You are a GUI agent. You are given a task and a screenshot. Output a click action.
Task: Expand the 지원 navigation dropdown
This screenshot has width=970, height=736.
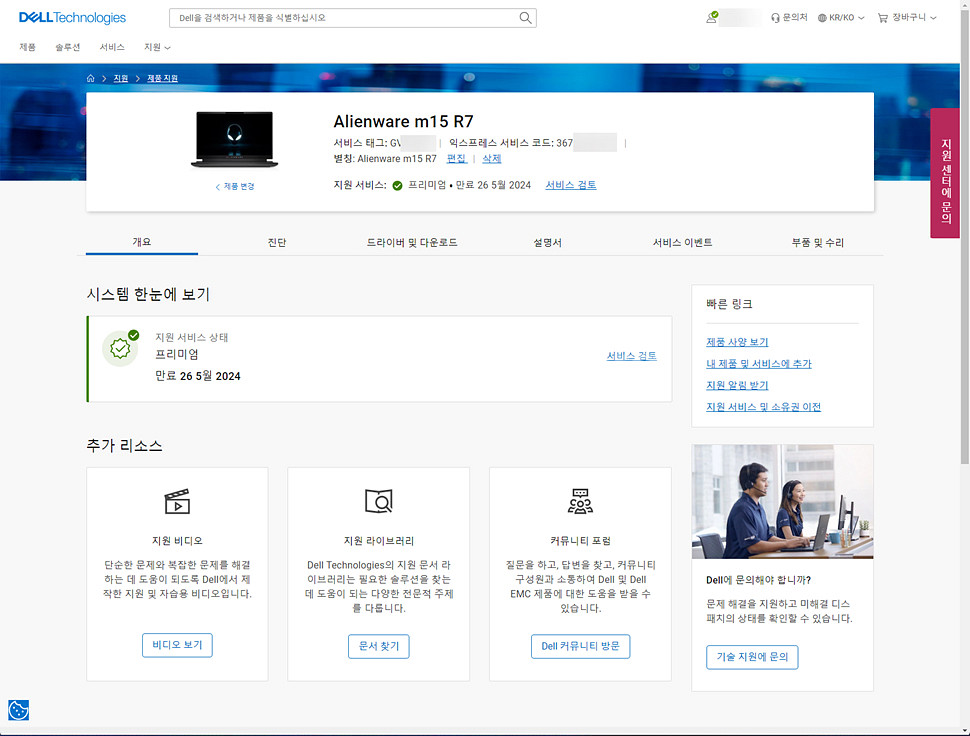click(x=156, y=46)
